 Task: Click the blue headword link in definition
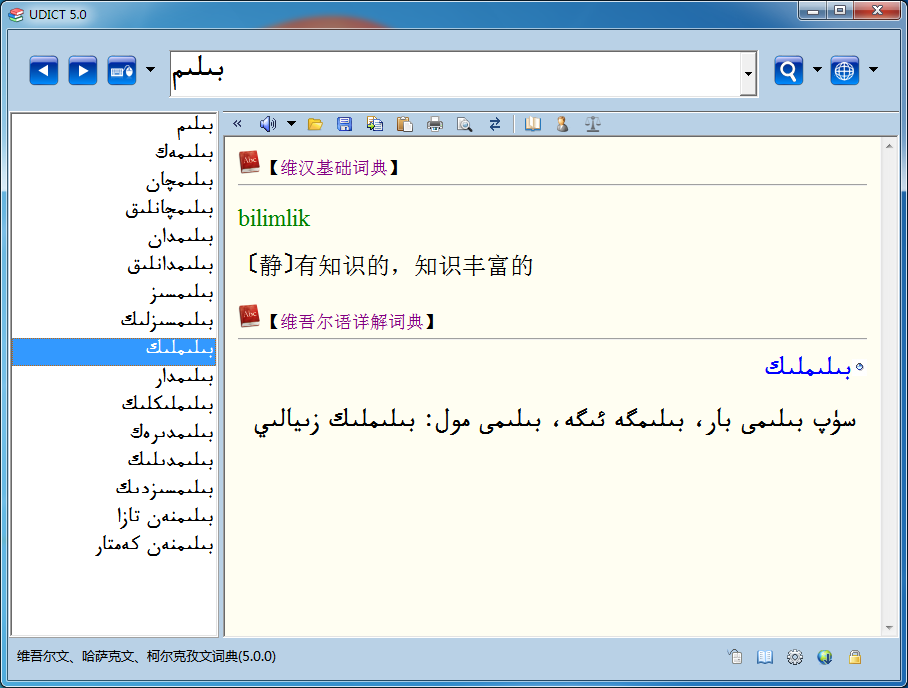tap(808, 367)
